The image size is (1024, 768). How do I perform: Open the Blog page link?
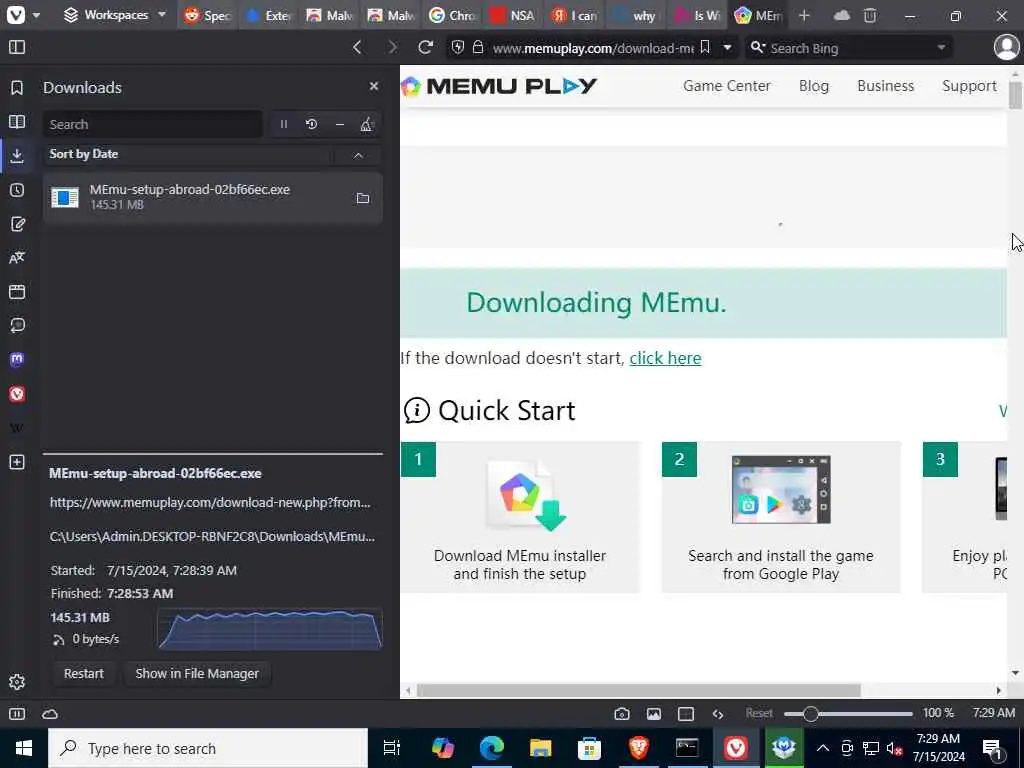point(814,86)
